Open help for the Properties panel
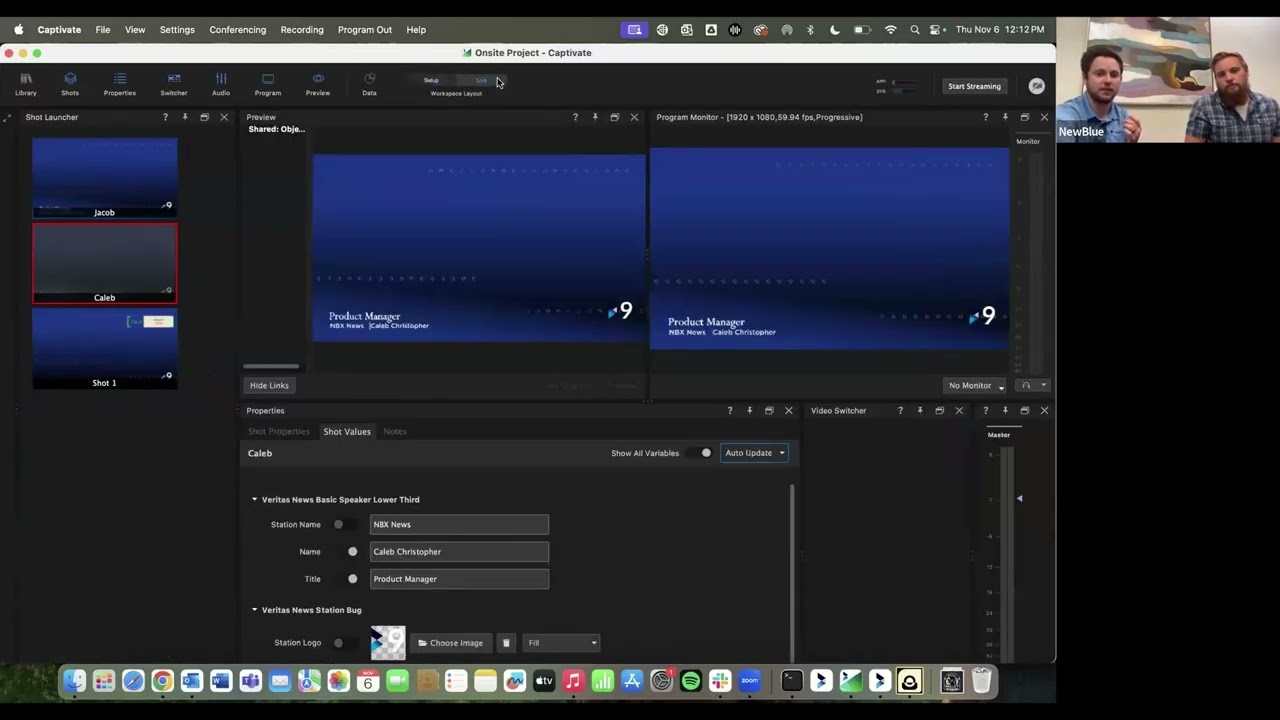This screenshot has height=720, width=1280. click(730, 410)
